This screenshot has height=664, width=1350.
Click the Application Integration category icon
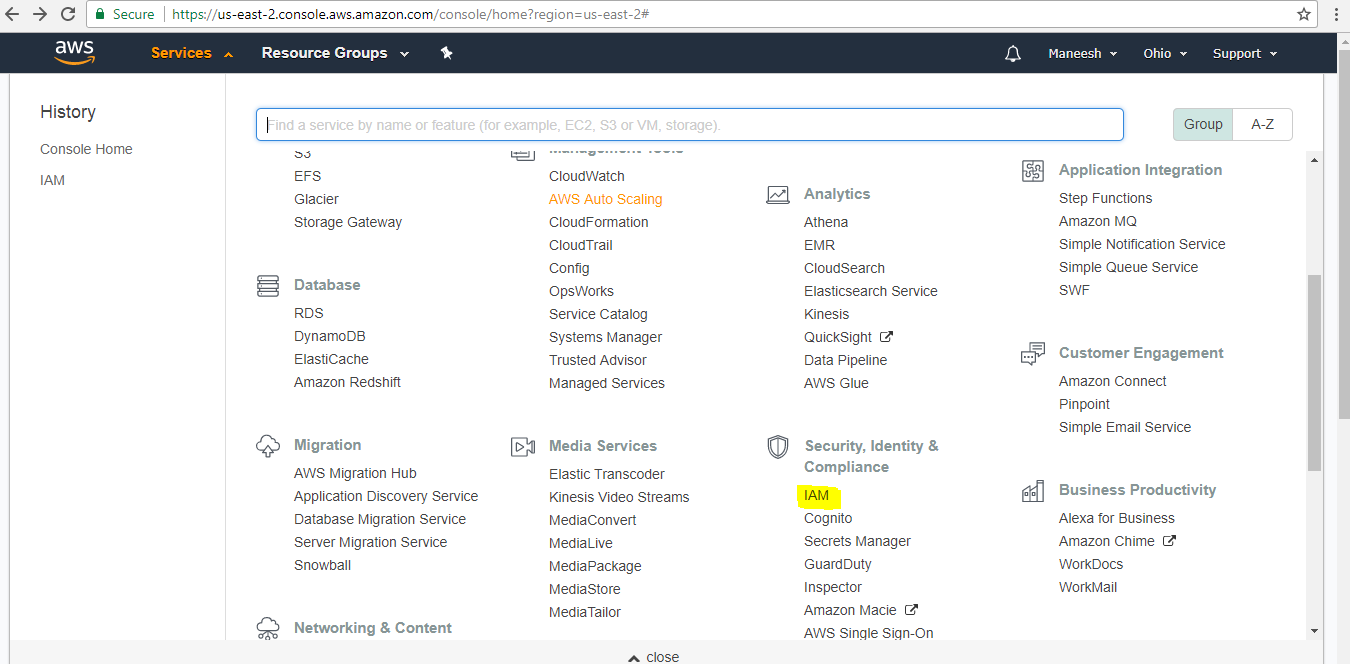tap(1033, 171)
